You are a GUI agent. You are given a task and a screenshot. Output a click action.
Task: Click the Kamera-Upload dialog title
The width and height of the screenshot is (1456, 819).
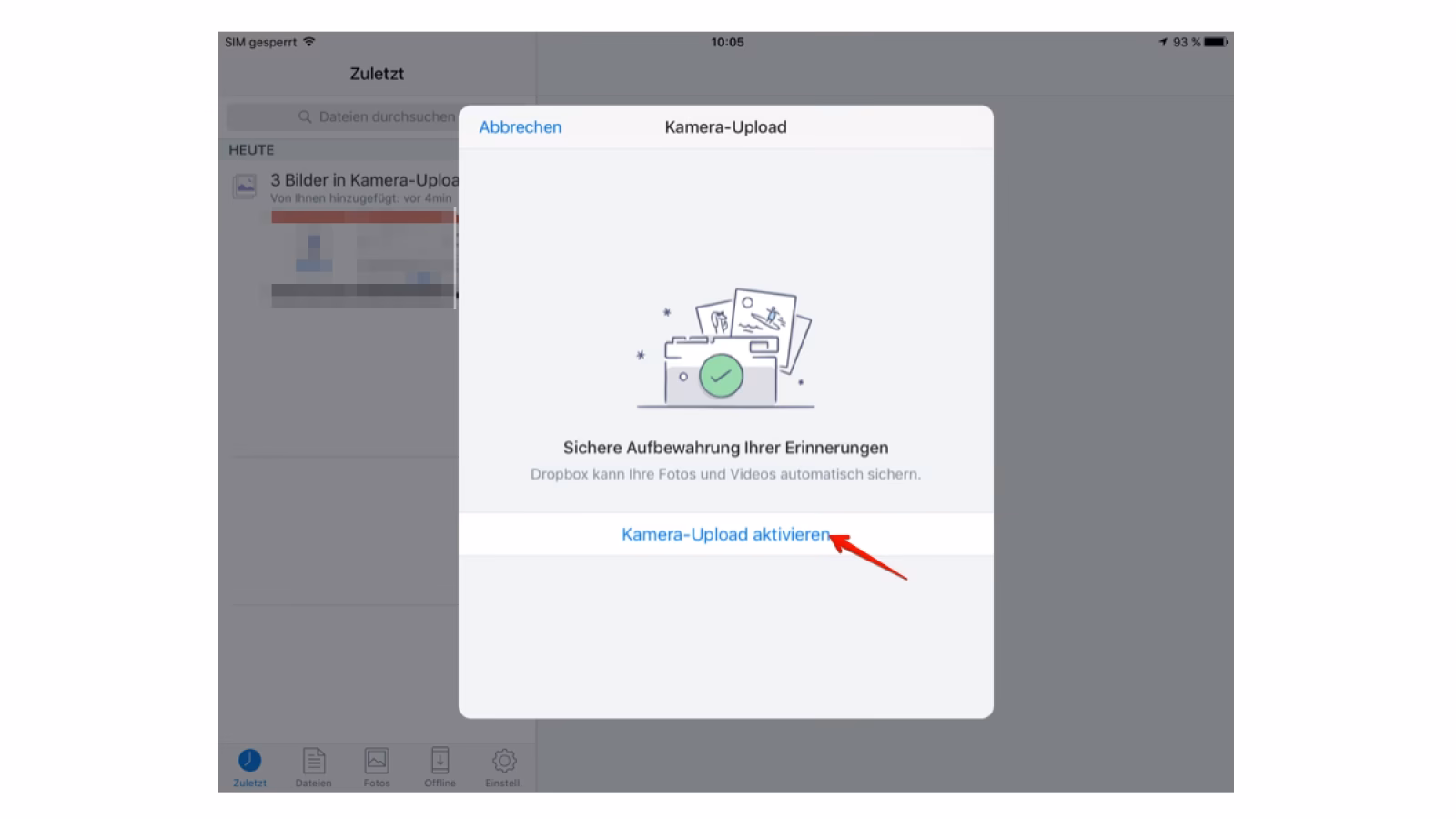pyautogui.click(x=725, y=126)
